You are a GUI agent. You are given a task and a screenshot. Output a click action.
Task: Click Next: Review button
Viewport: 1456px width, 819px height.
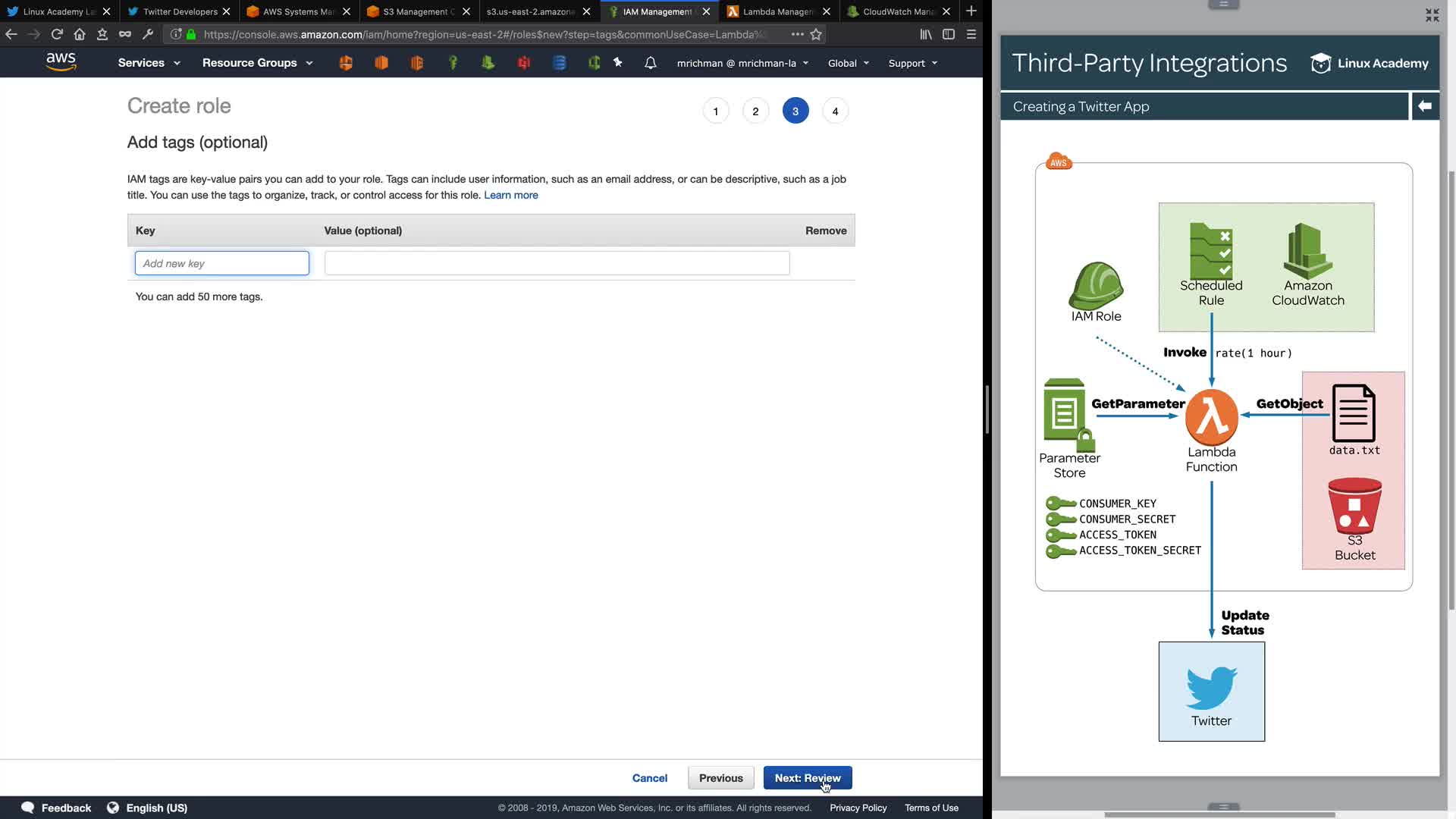pyautogui.click(x=807, y=778)
